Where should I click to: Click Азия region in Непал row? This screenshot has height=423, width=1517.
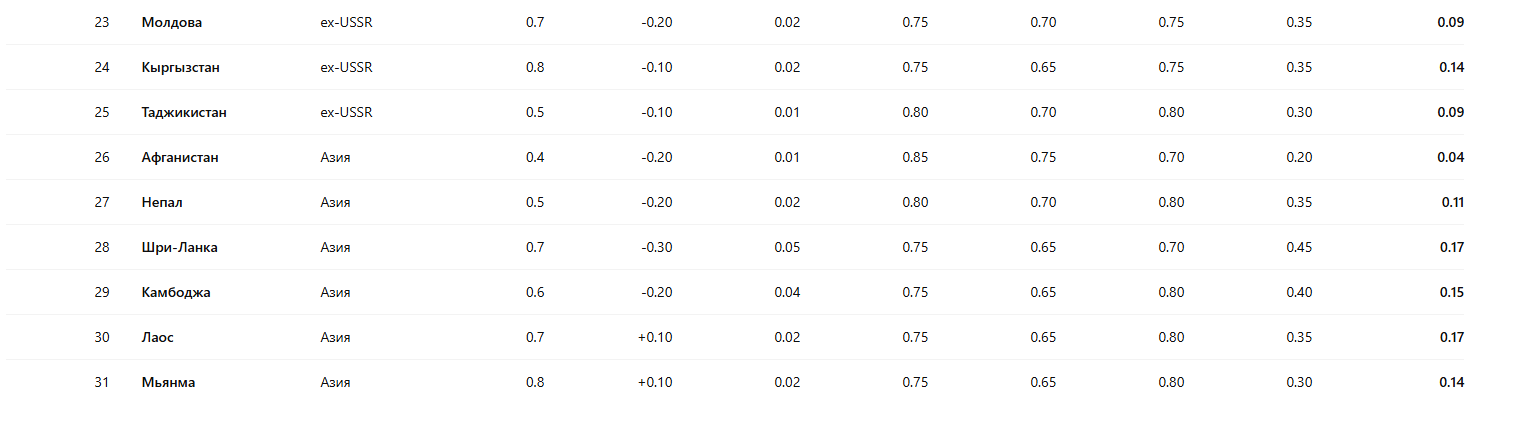335,202
